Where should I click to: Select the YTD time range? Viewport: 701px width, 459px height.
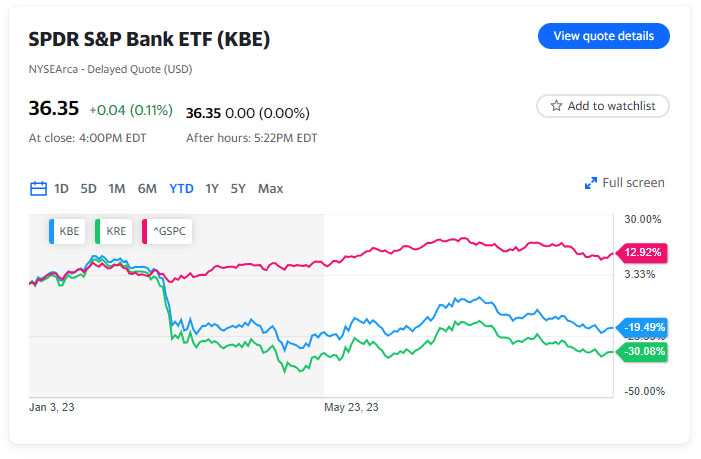pos(181,188)
